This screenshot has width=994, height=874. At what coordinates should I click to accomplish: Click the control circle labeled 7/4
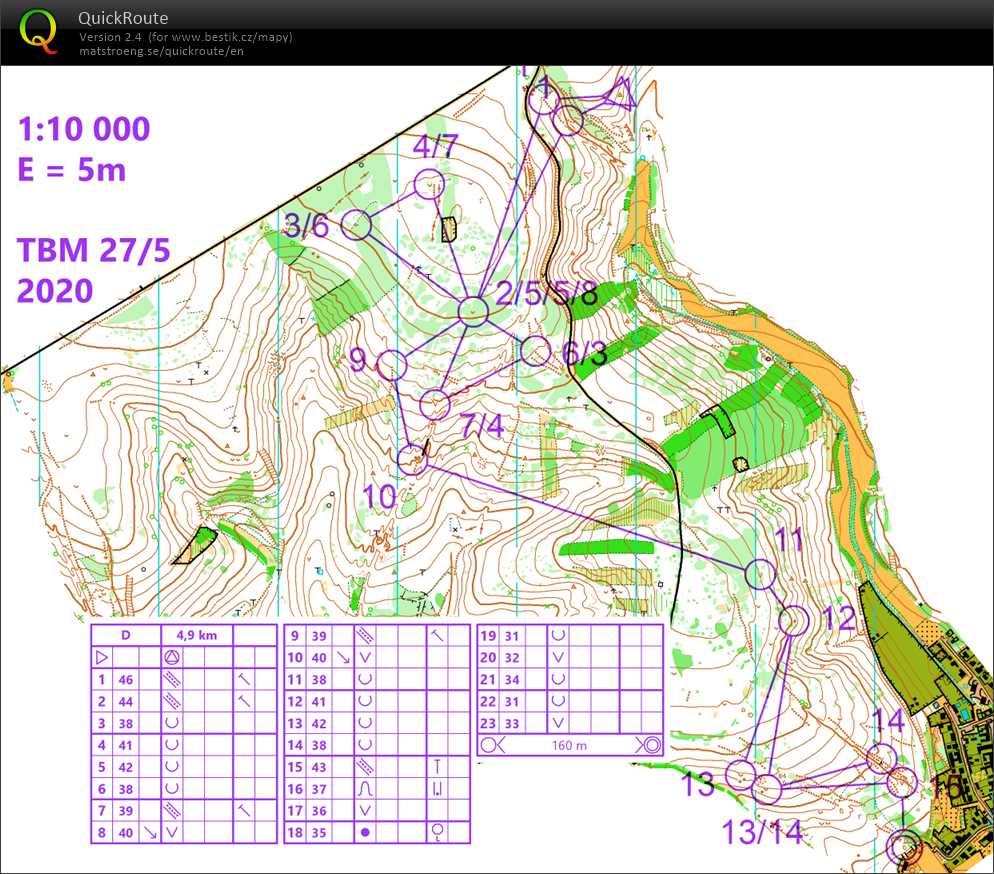[x=435, y=405]
